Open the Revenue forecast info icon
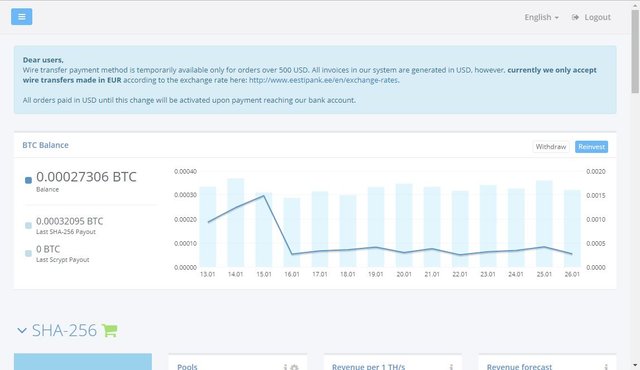Screen dimensions: 640x370 pyautogui.click(x=606, y=367)
